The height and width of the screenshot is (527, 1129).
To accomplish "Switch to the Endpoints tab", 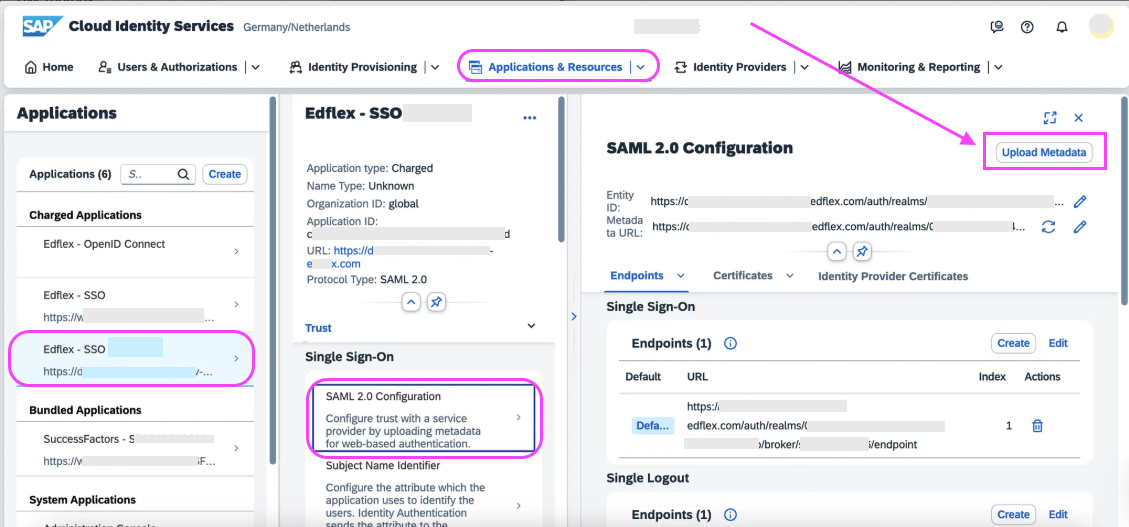I will coord(637,276).
